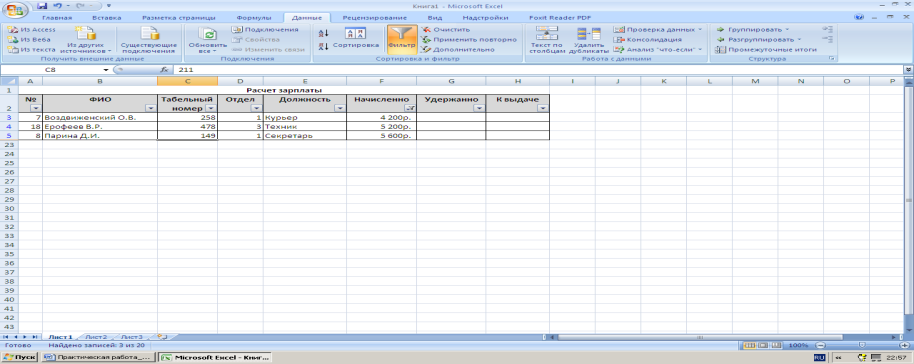
Task: Open filter dropdown for Табельный номер column
Action: [211, 108]
